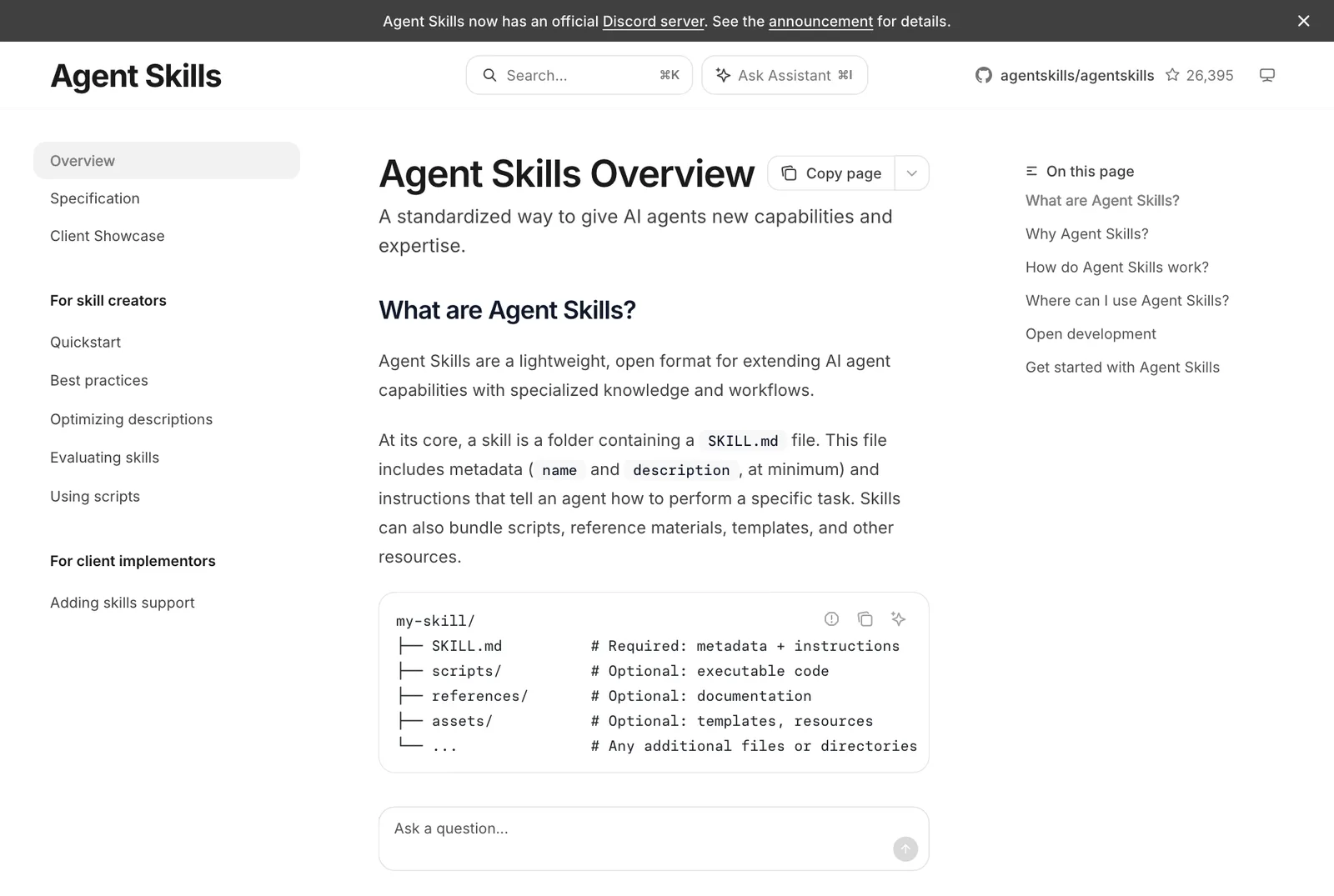Go to the Agent Skills home logo

[136, 76]
